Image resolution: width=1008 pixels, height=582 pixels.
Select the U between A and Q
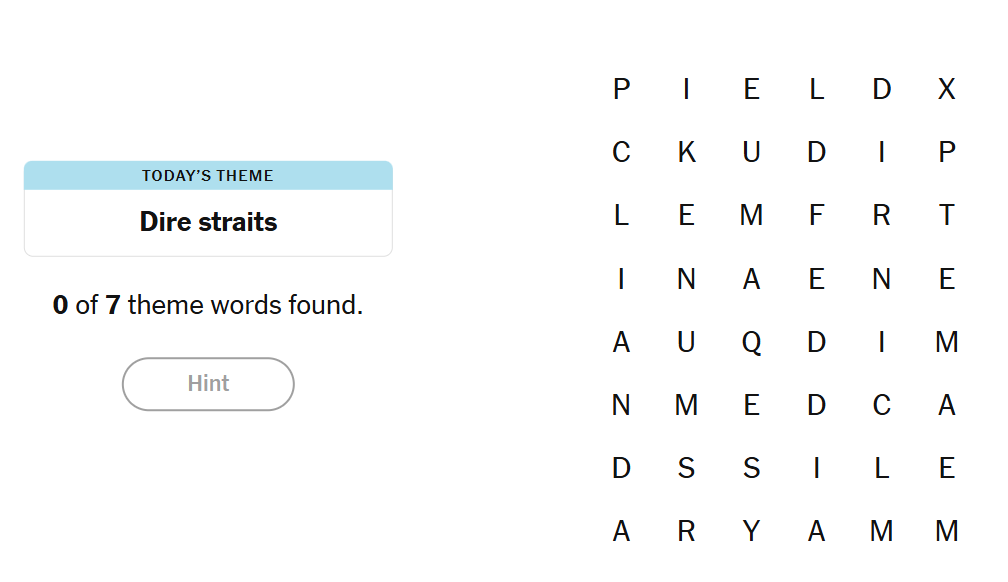(x=686, y=342)
